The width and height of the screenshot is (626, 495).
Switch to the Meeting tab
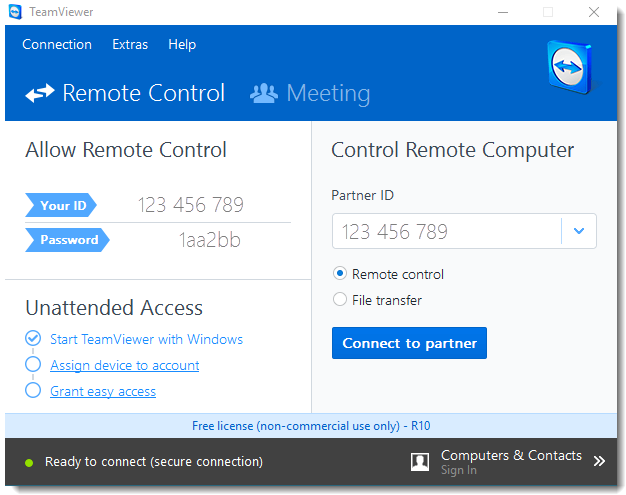327,94
